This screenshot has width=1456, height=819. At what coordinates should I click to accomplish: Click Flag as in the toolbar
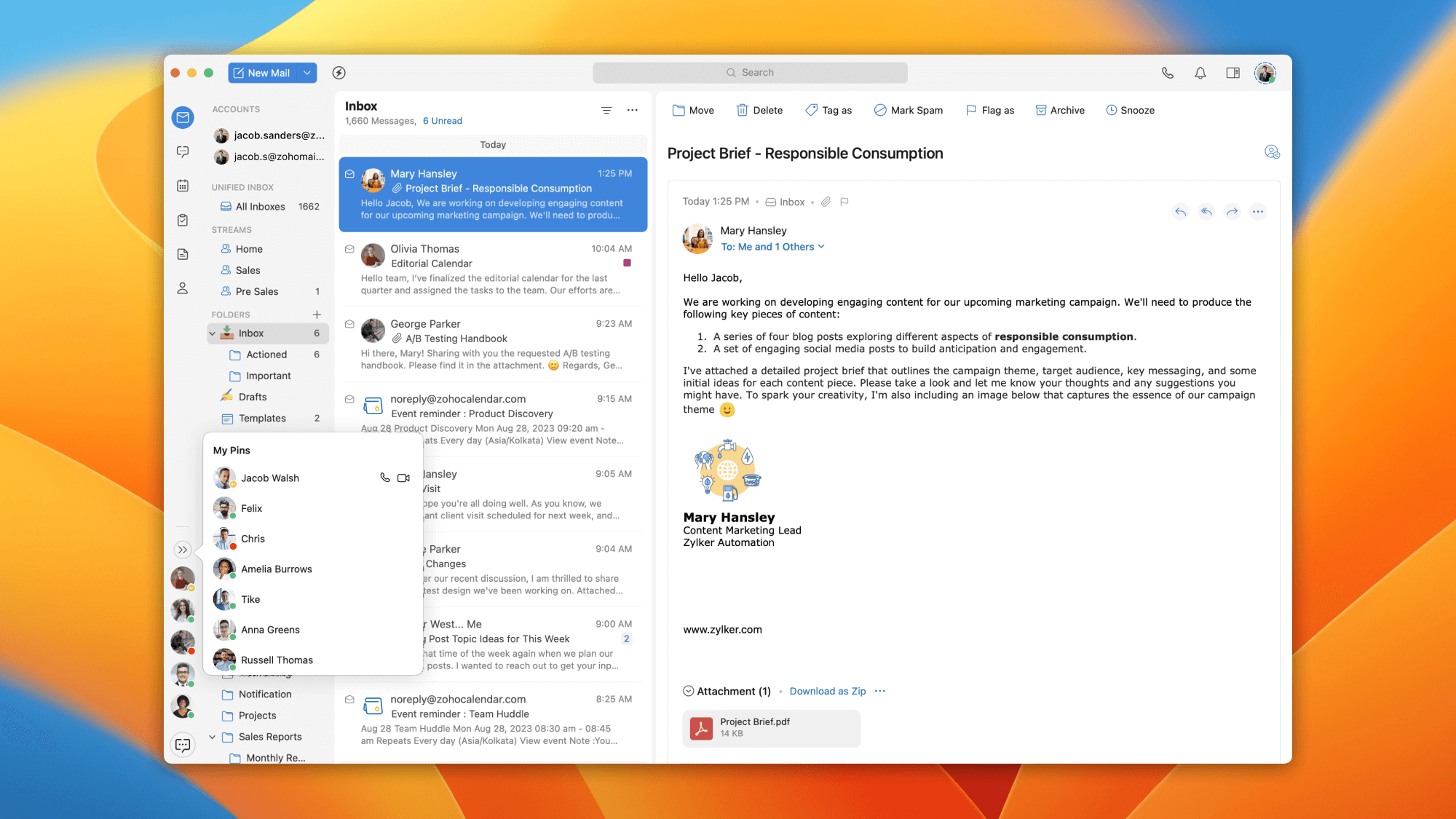pos(989,111)
